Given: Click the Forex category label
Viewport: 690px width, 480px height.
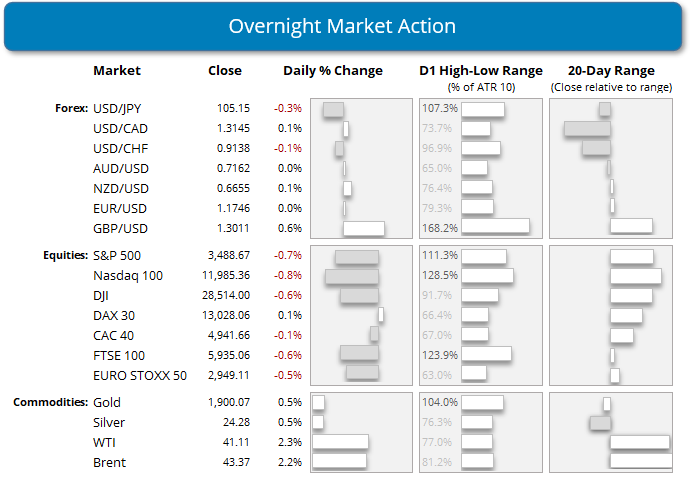Looking at the screenshot, I should tap(70, 108).
